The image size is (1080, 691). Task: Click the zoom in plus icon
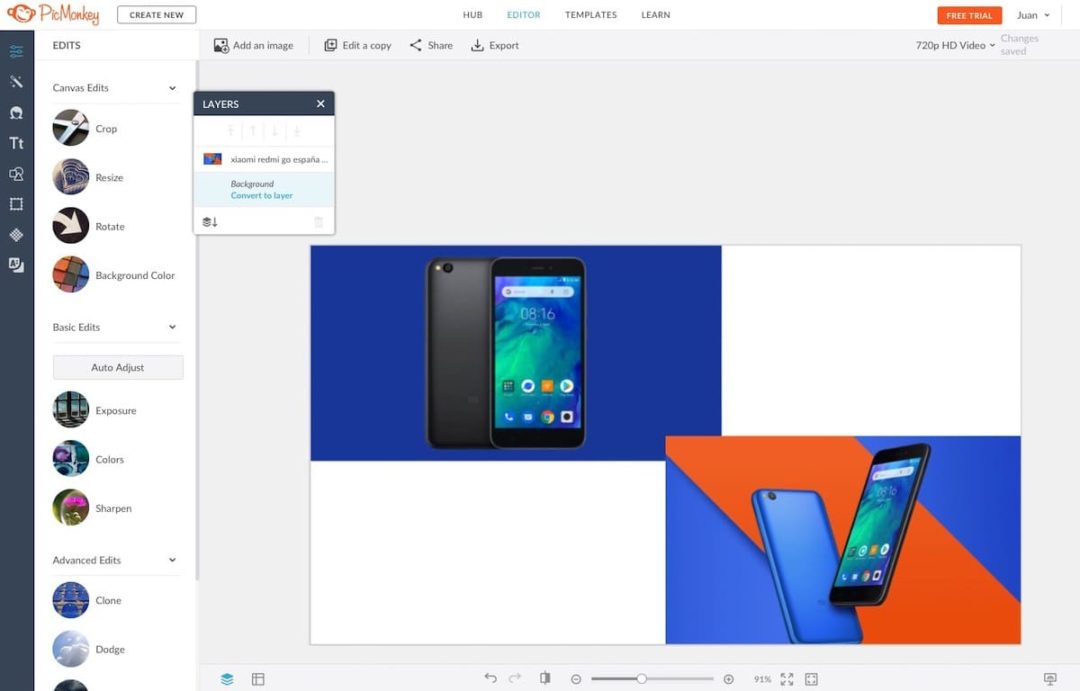pos(728,679)
